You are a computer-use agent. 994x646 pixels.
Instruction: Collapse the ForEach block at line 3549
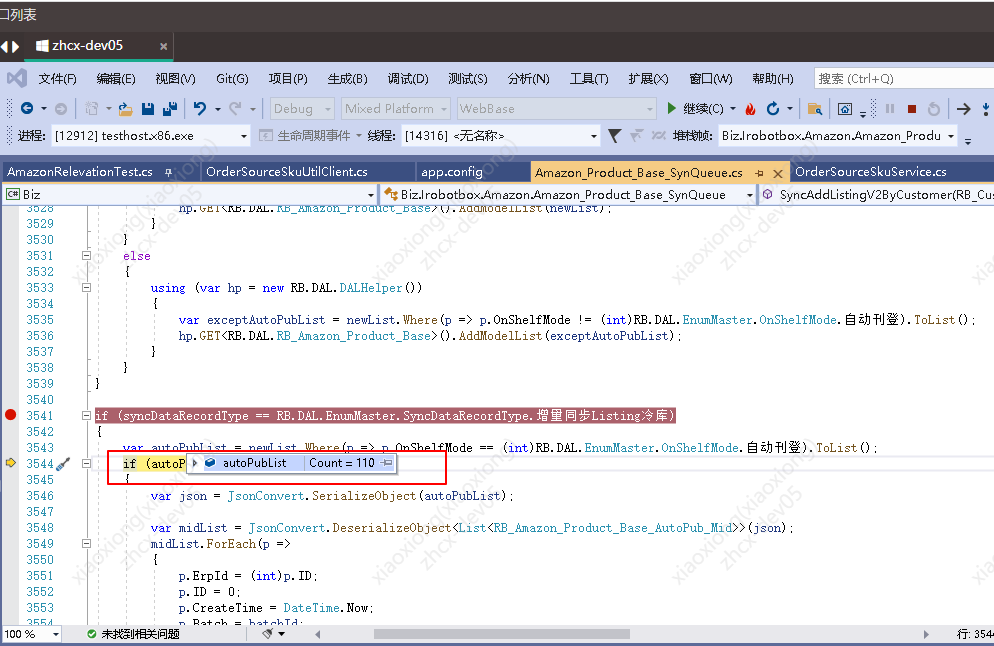86,544
